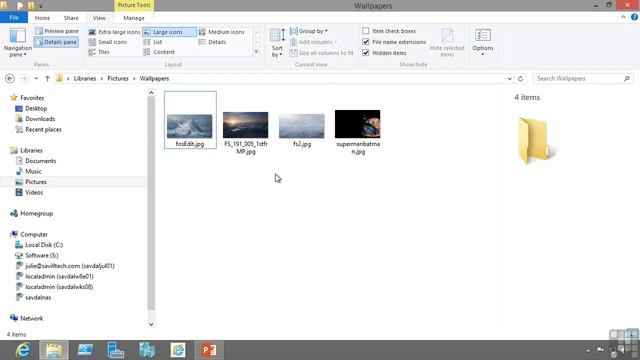Select the Favorites star header

tap(32, 98)
